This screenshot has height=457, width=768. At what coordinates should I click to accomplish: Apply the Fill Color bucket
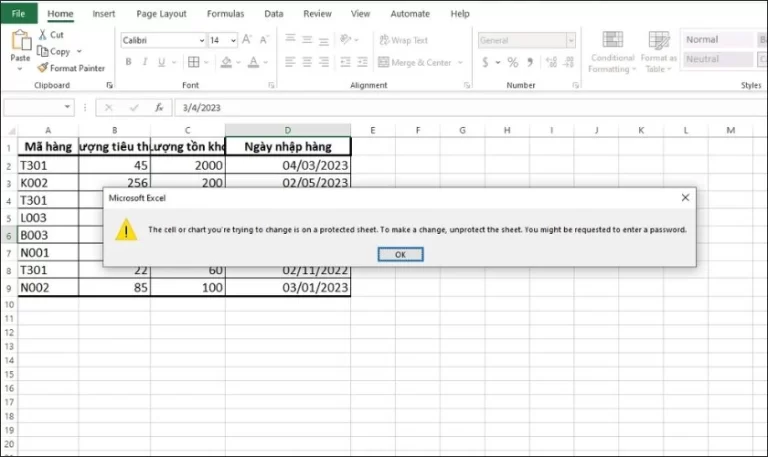226,62
